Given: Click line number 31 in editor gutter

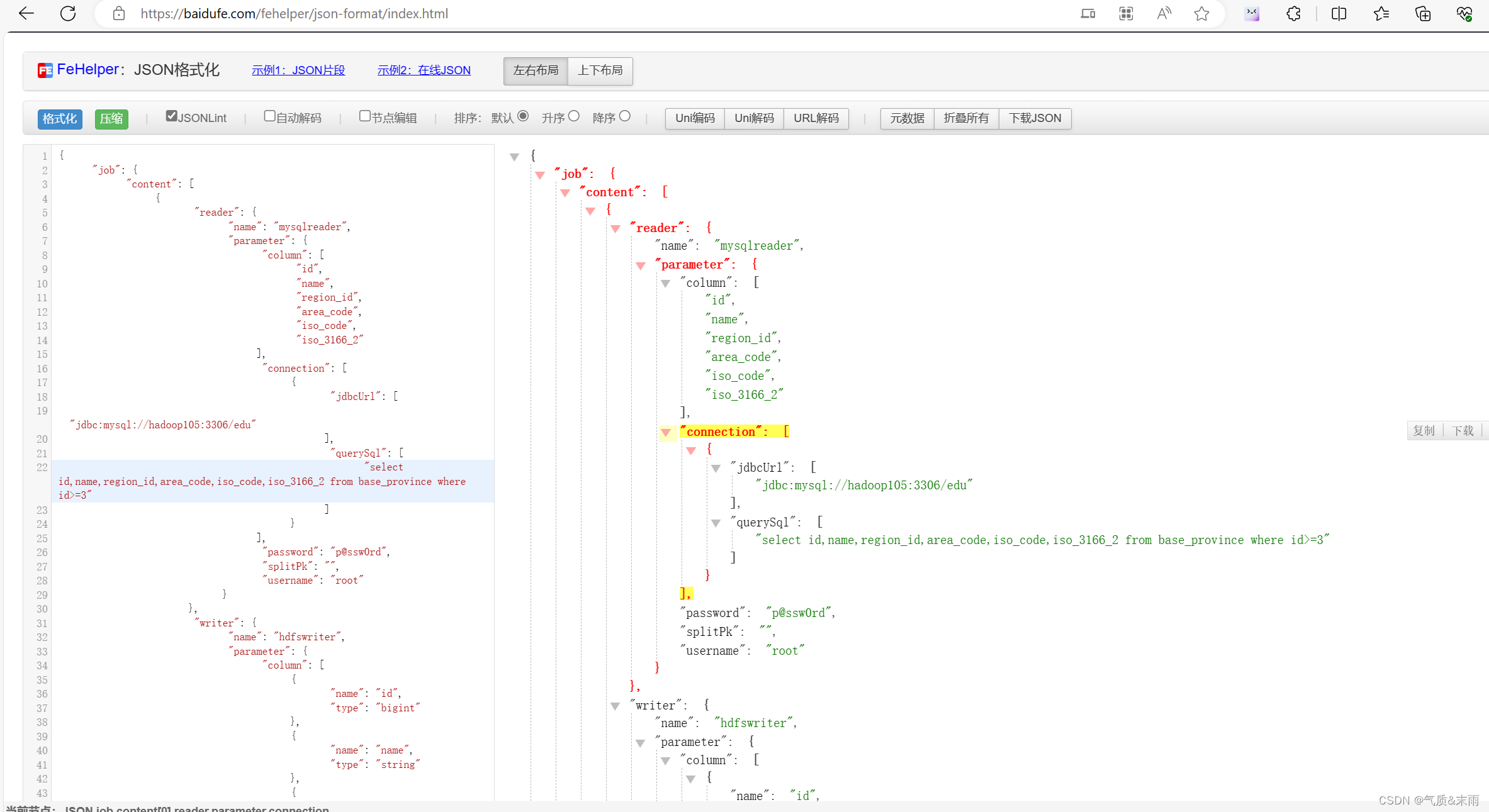Looking at the screenshot, I should 42,623.
